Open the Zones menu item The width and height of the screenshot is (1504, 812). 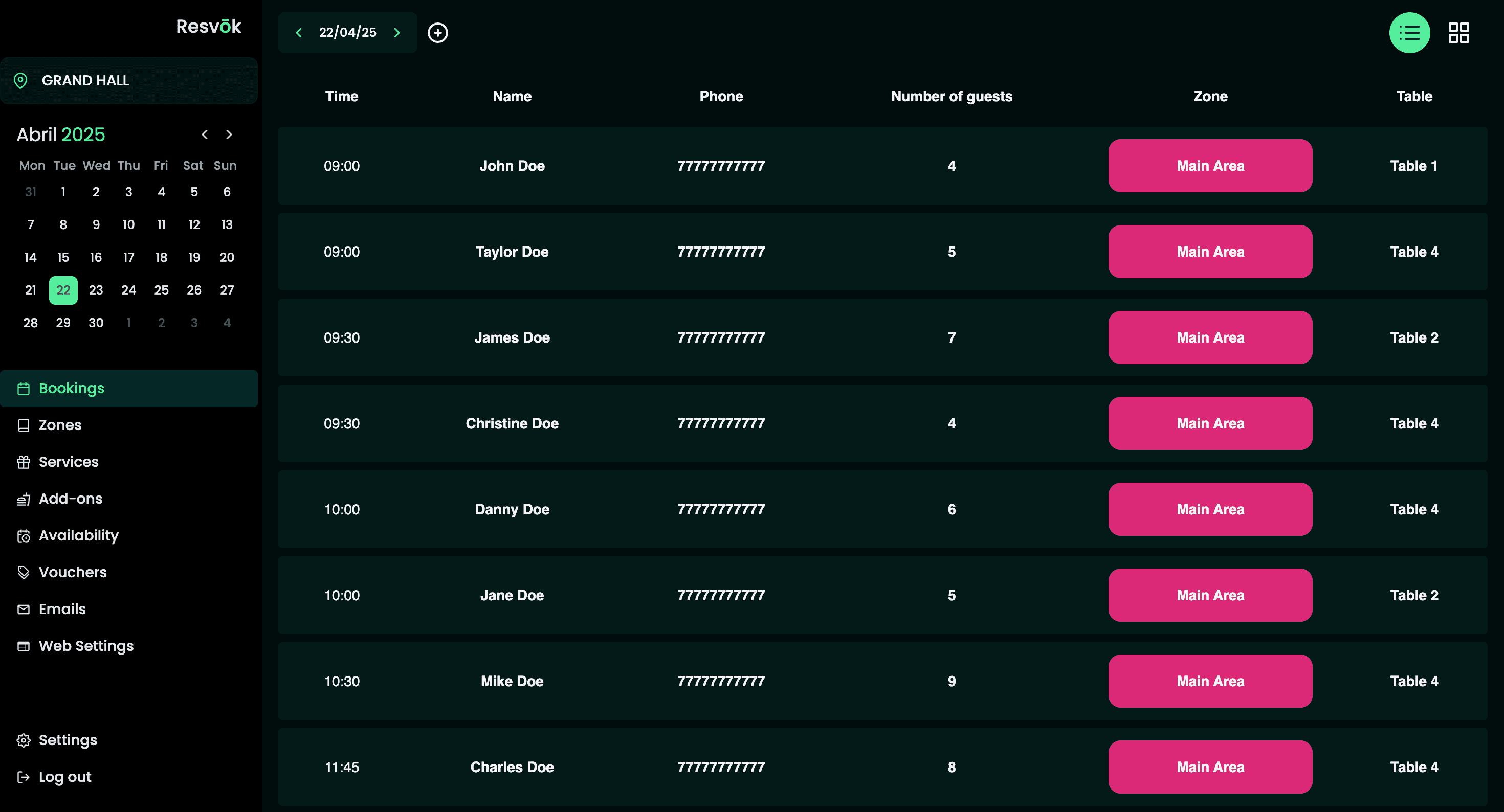click(x=59, y=425)
